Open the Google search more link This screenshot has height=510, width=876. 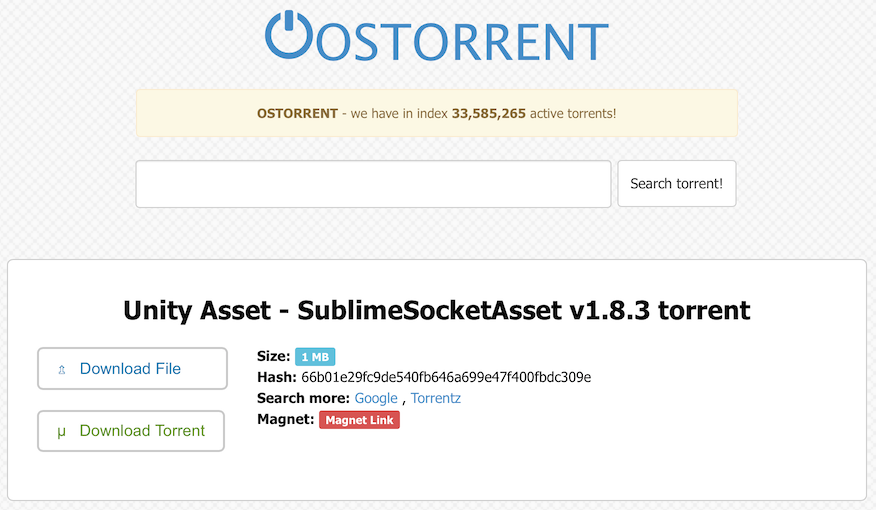[x=376, y=398]
